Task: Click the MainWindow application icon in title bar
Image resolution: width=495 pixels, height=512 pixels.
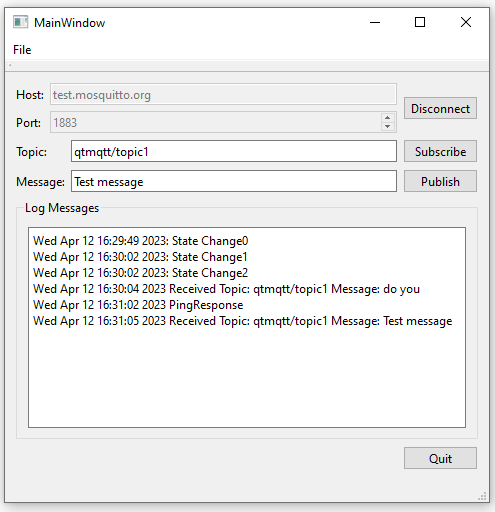Action: (20, 22)
